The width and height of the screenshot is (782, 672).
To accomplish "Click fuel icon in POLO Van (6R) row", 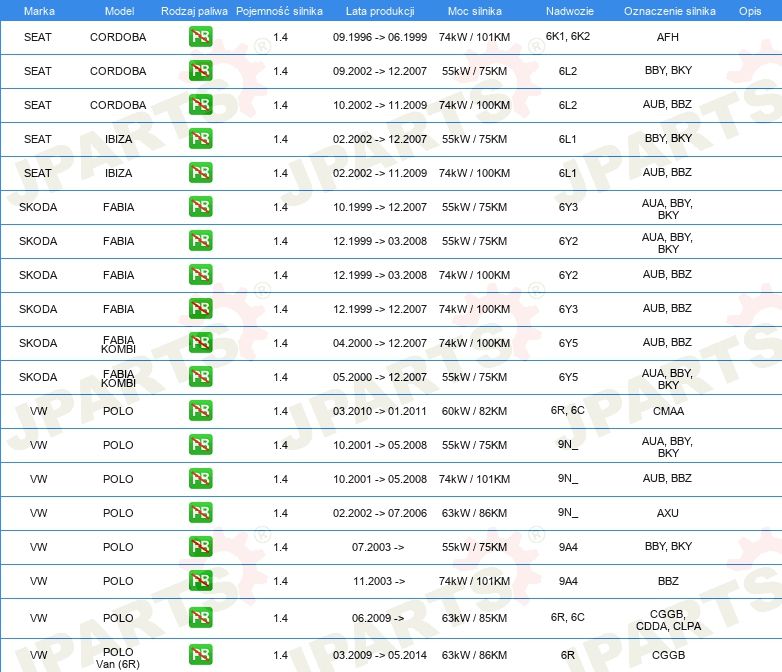I will pyautogui.click(x=200, y=655).
